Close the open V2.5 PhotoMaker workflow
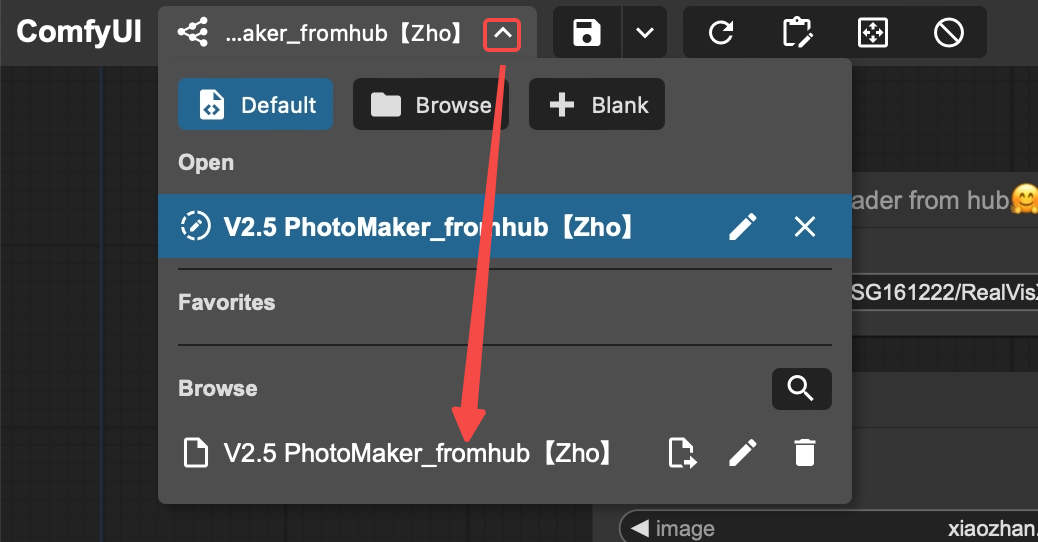1038x542 pixels. coord(805,227)
